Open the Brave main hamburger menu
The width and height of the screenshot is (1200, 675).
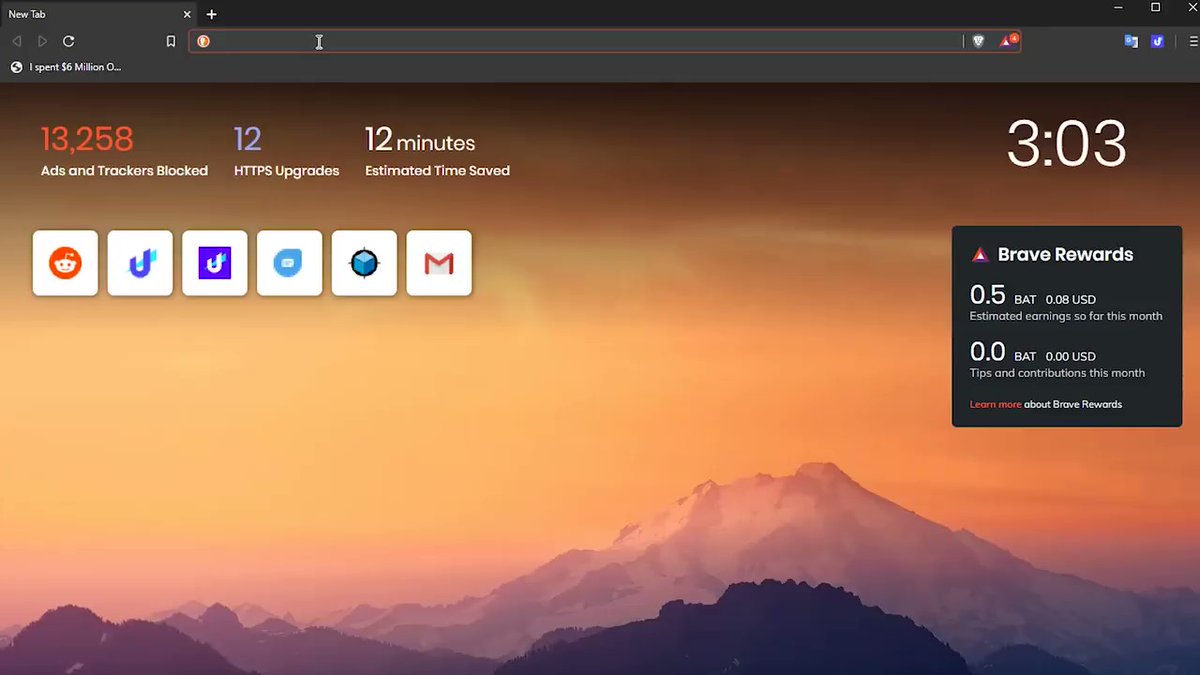coord(1193,41)
